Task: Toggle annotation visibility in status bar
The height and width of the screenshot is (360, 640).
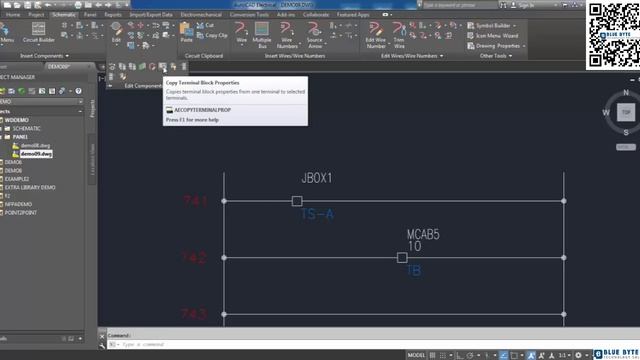Action: tap(531, 355)
